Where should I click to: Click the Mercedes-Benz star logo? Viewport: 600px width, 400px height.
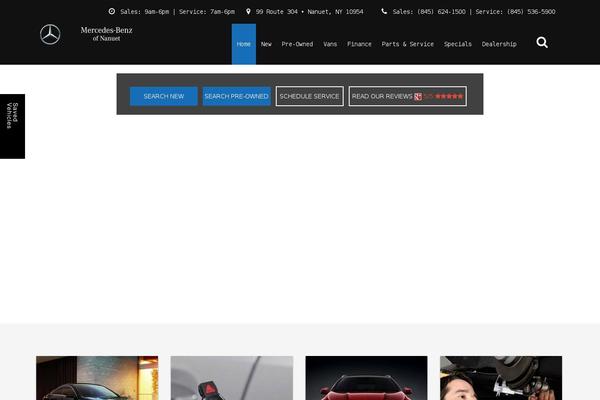[x=50, y=34]
